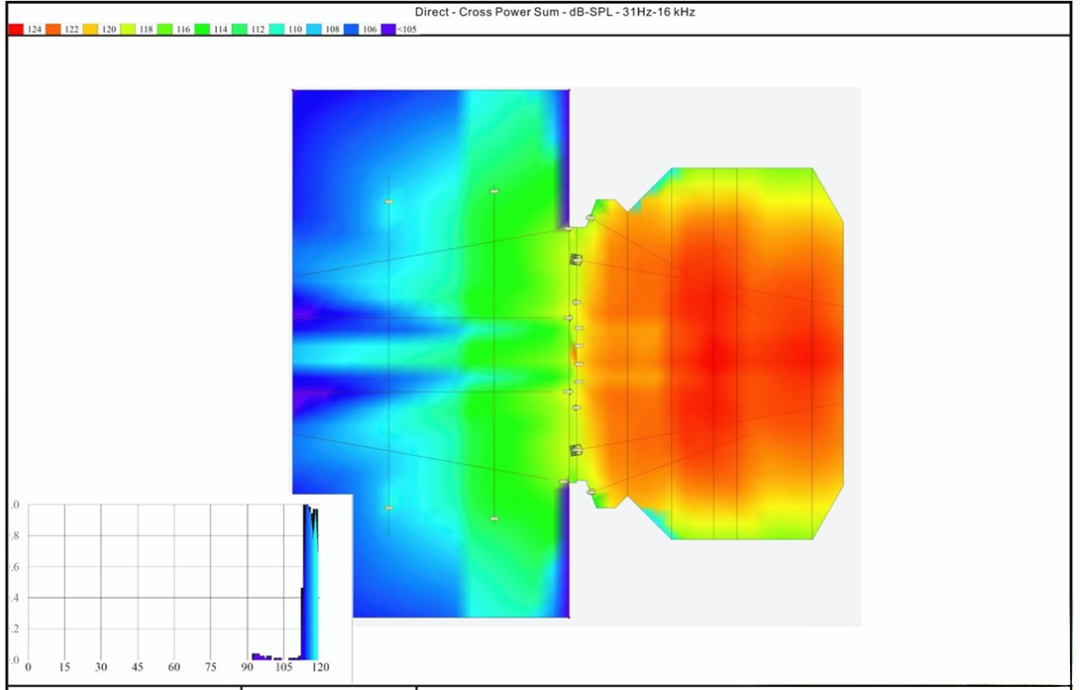Select the top marker on the leftmost vertical line

click(389, 202)
